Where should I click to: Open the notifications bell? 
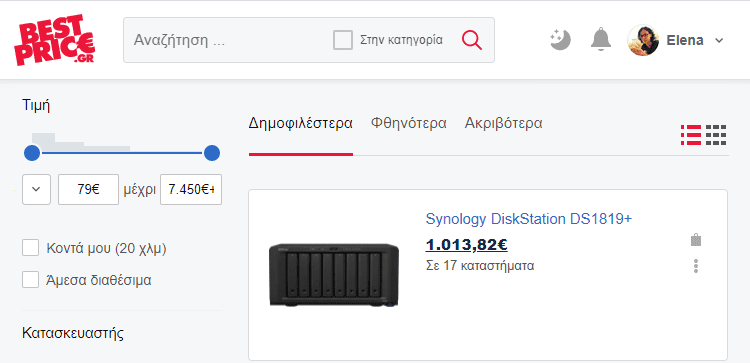point(601,40)
